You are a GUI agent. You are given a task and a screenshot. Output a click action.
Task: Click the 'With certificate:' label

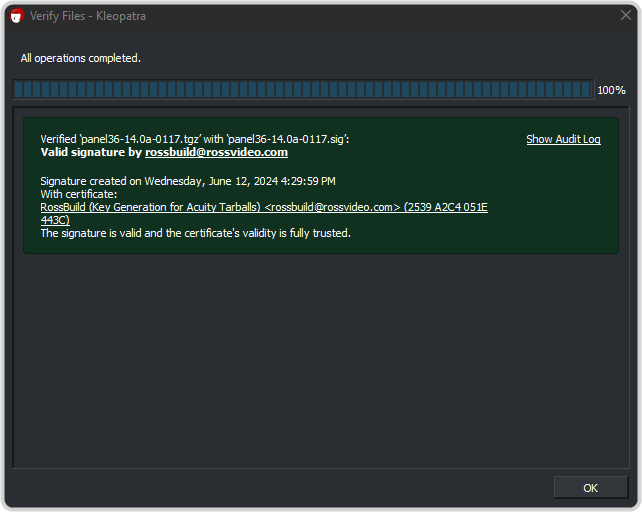click(x=79, y=194)
